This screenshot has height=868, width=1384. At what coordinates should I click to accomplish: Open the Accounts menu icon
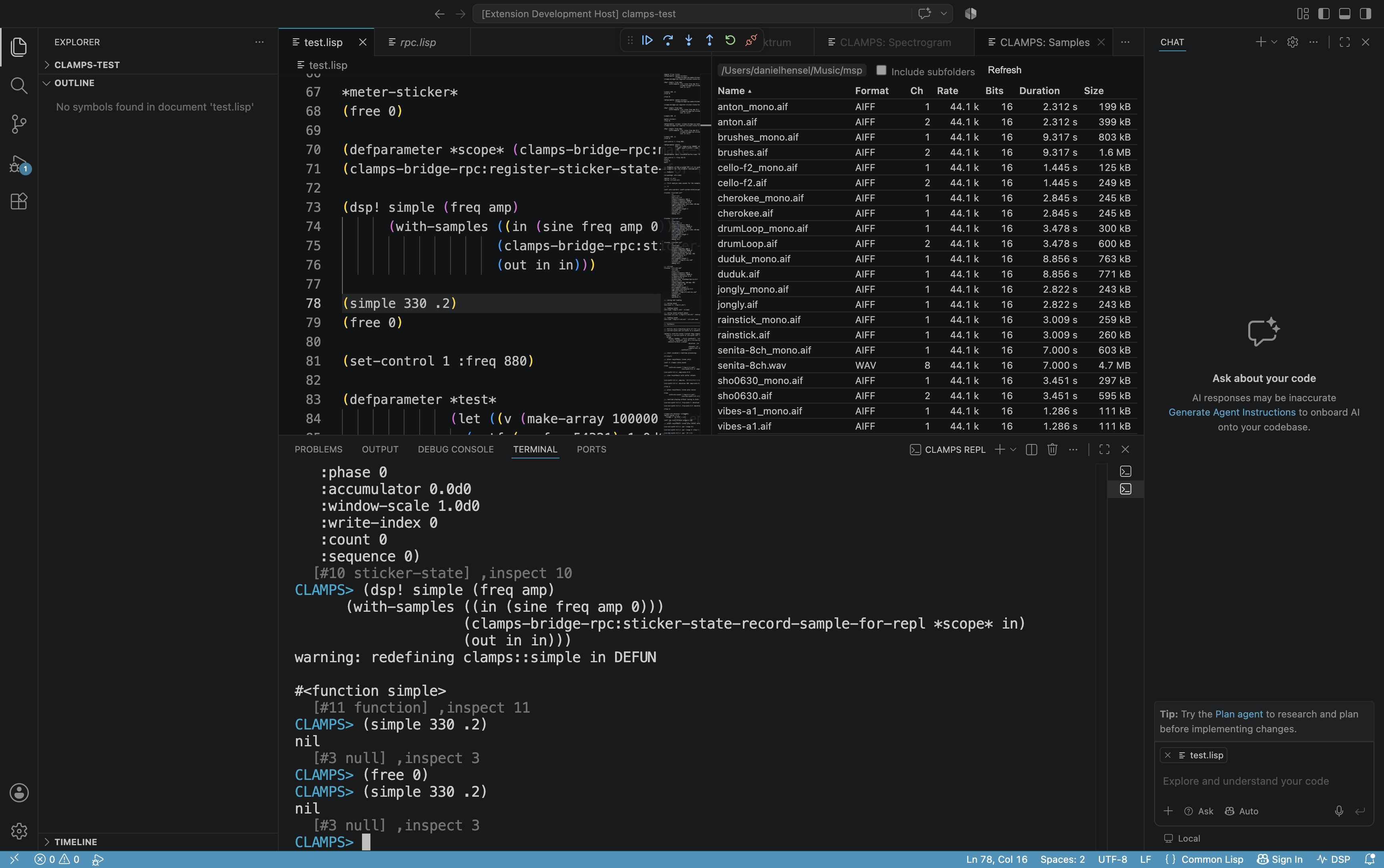click(19, 793)
